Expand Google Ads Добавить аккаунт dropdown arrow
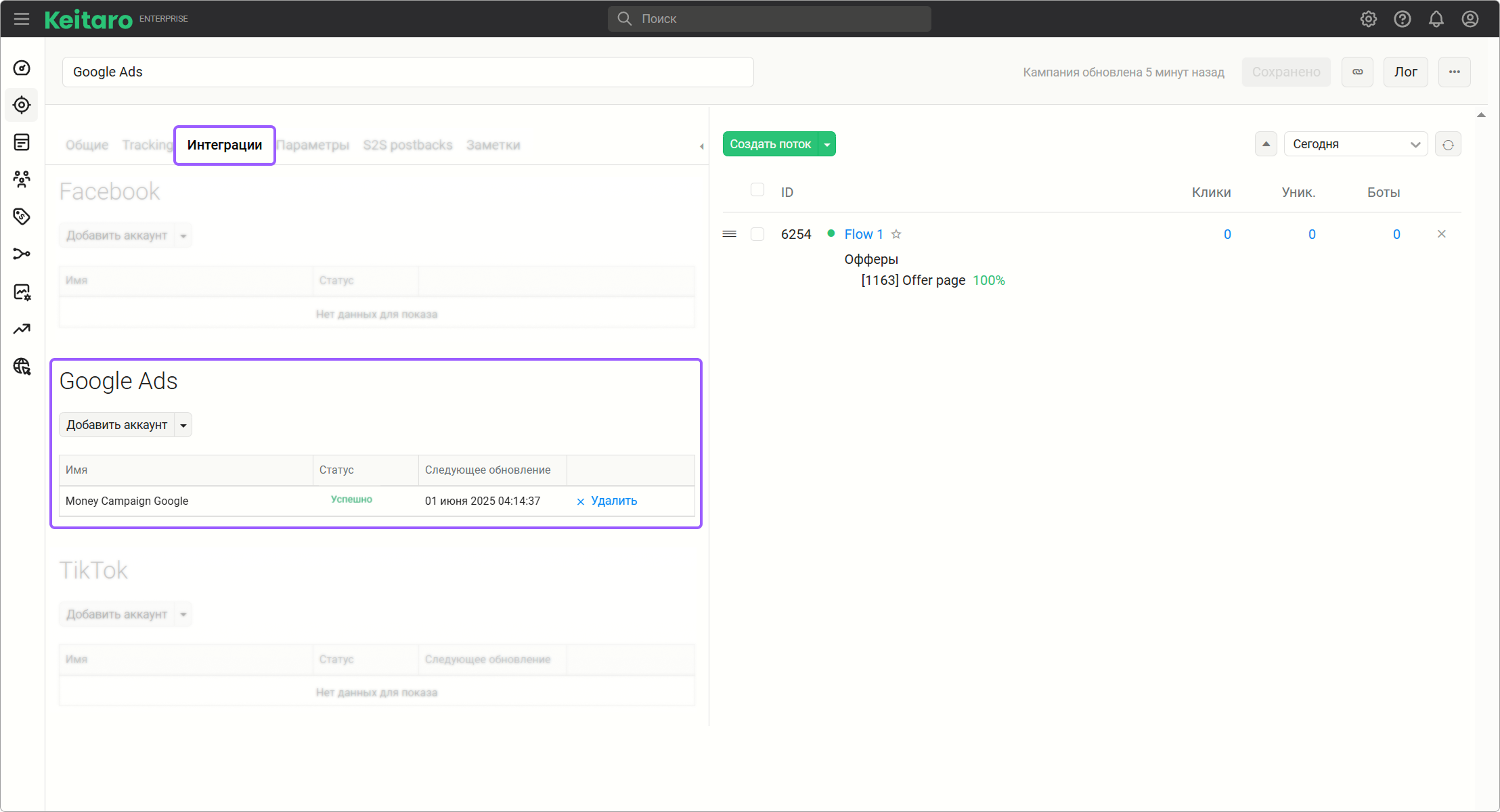 coord(183,425)
